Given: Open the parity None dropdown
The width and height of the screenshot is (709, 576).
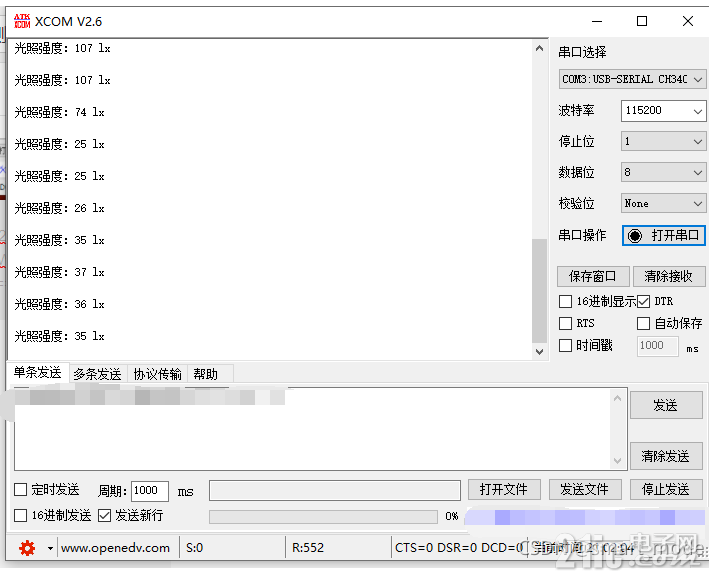Looking at the screenshot, I should (x=663, y=203).
